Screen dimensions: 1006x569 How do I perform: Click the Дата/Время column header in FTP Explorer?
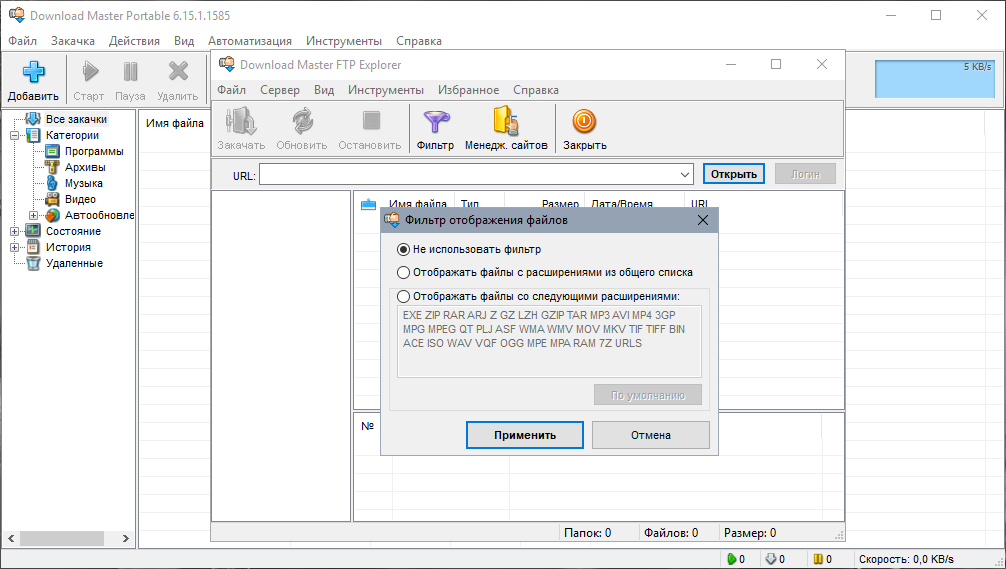(x=622, y=204)
